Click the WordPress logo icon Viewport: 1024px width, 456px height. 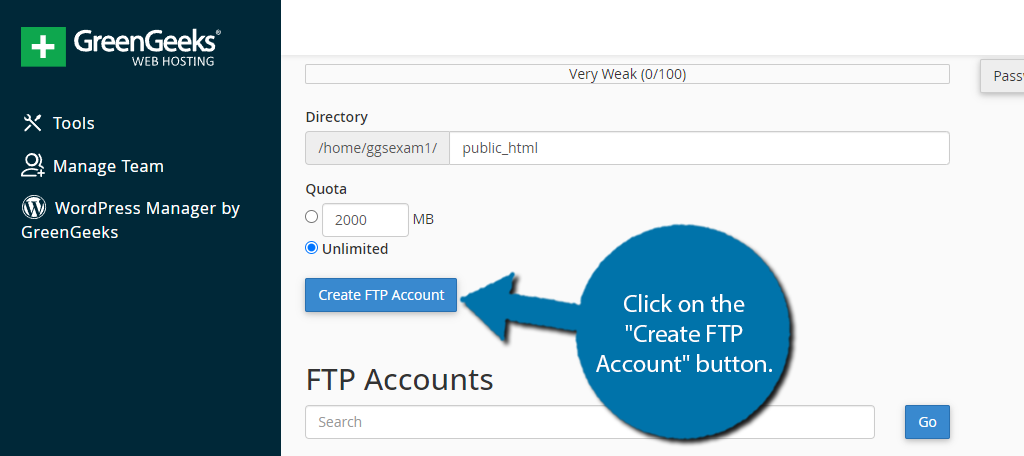coord(34,208)
